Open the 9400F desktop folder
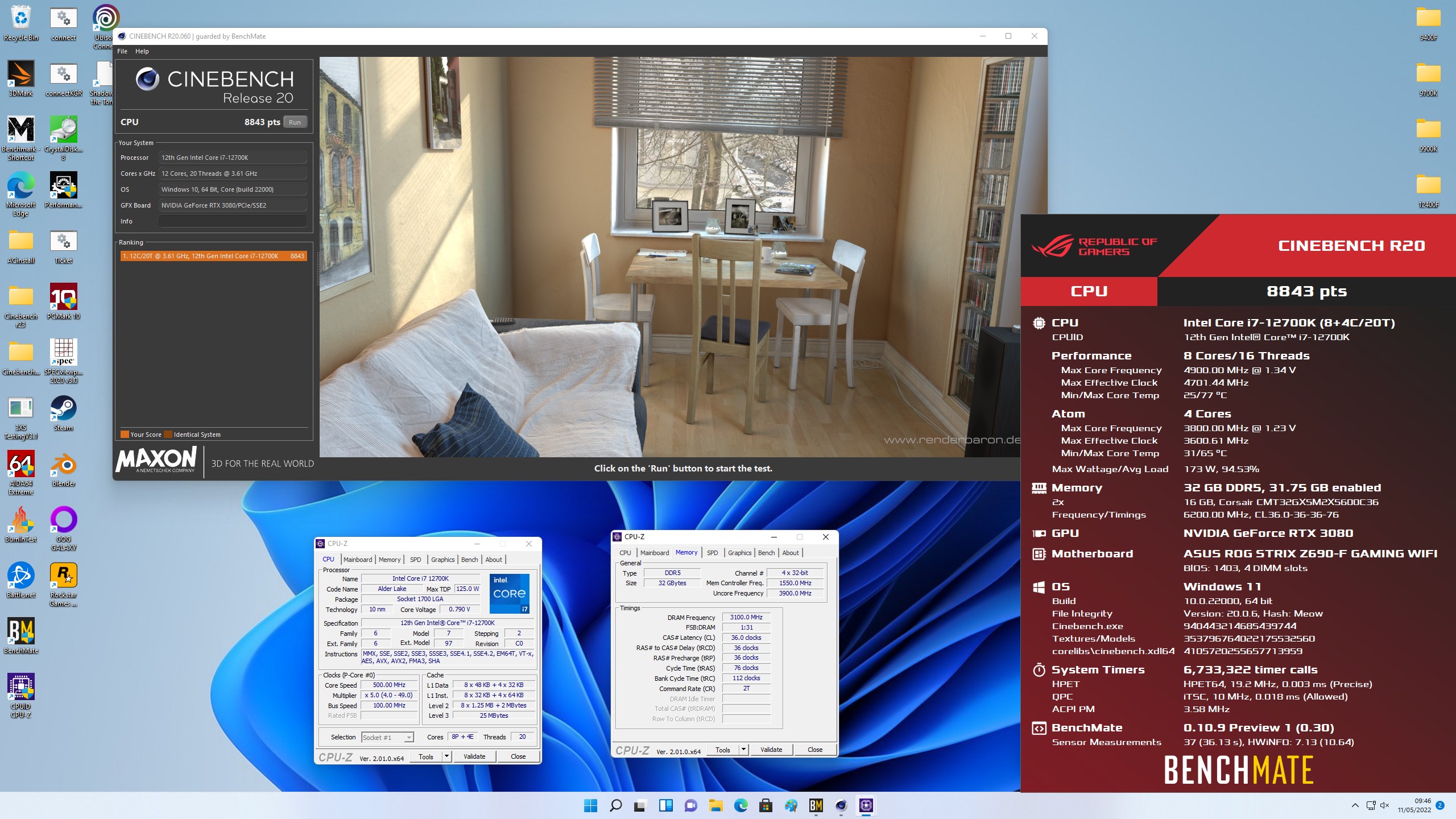The image size is (1456, 819). pyautogui.click(x=1428, y=23)
